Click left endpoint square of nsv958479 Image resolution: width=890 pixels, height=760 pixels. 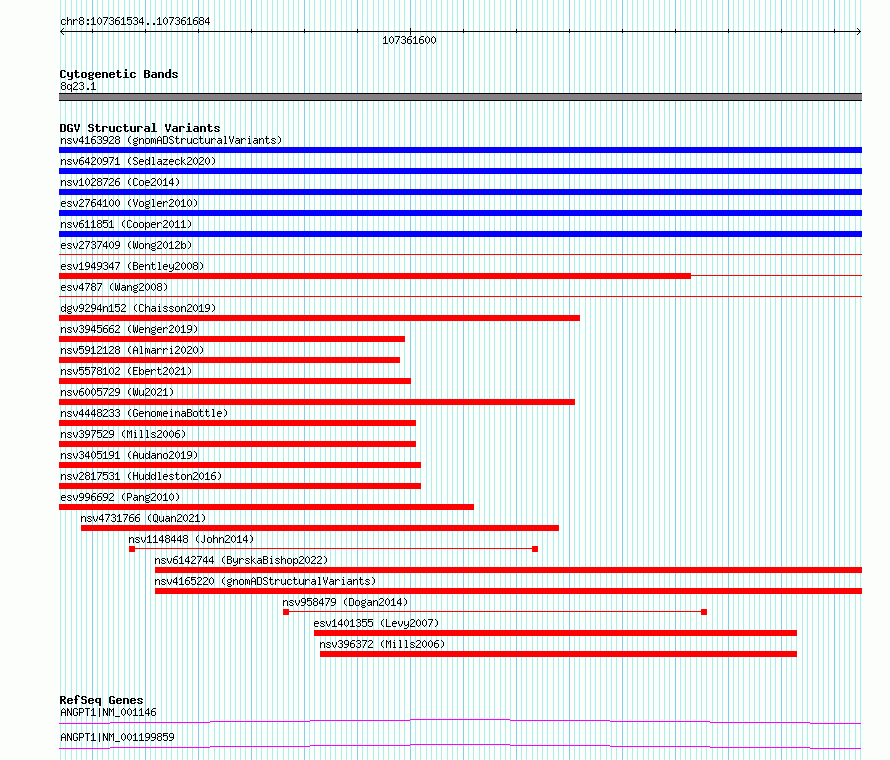[286, 612]
